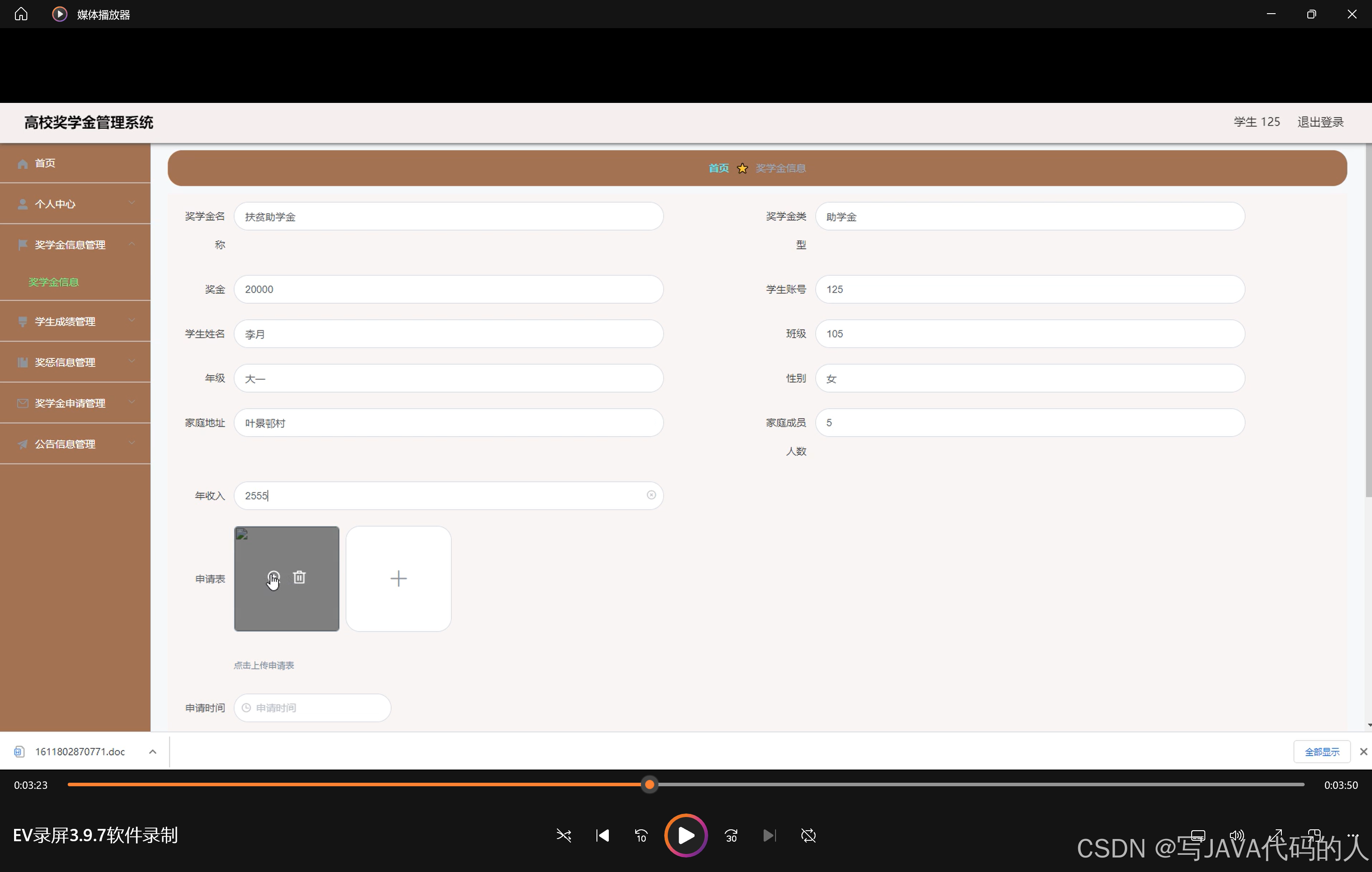Click the 点击上传申请表 hint text
This screenshot has height=872, width=1372.
264,665
